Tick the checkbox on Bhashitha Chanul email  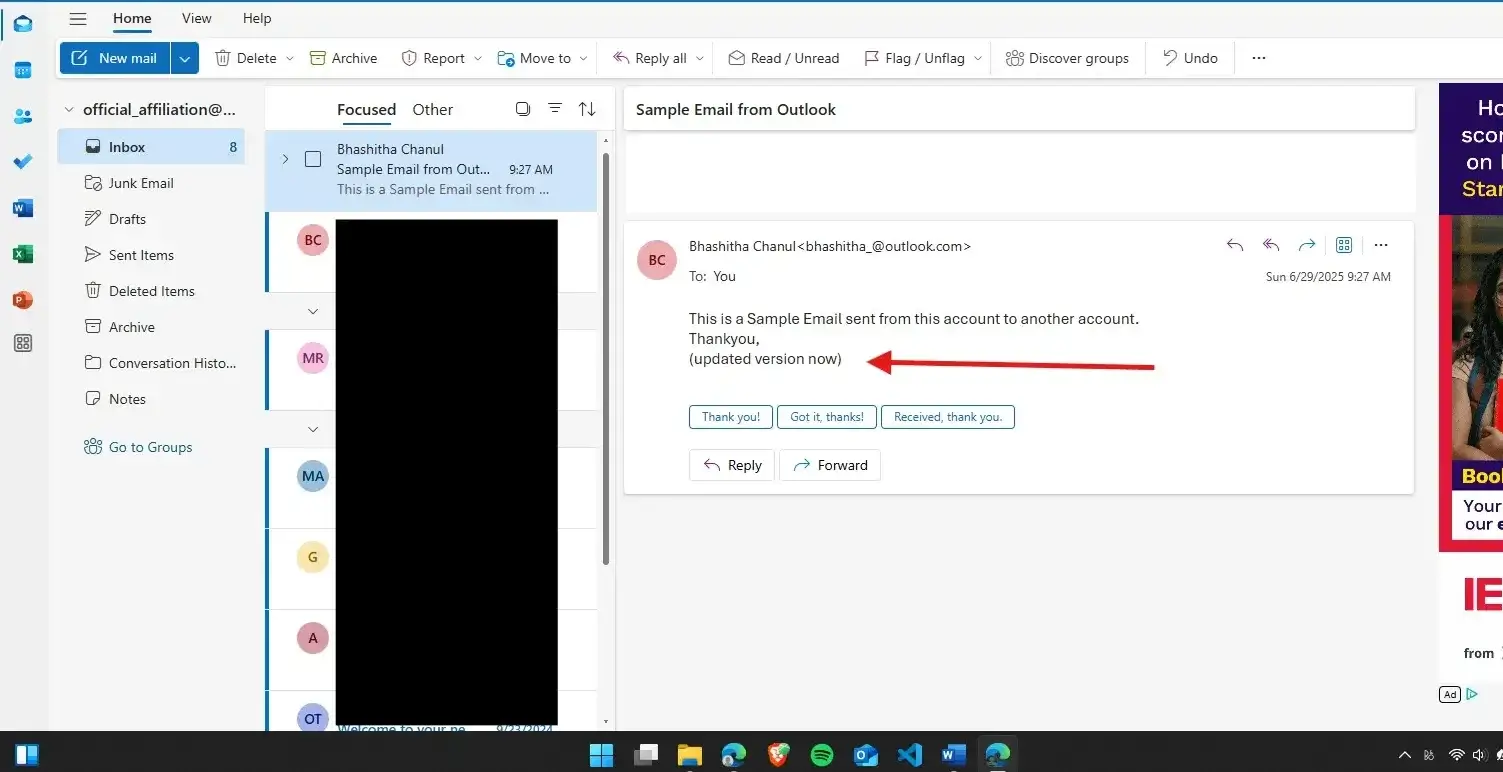click(x=313, y=159)
